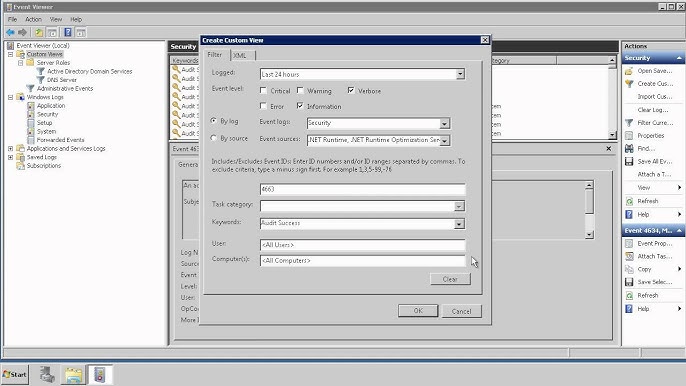
Task: Check the Critical event level checkbox
Action: point(263,91)
